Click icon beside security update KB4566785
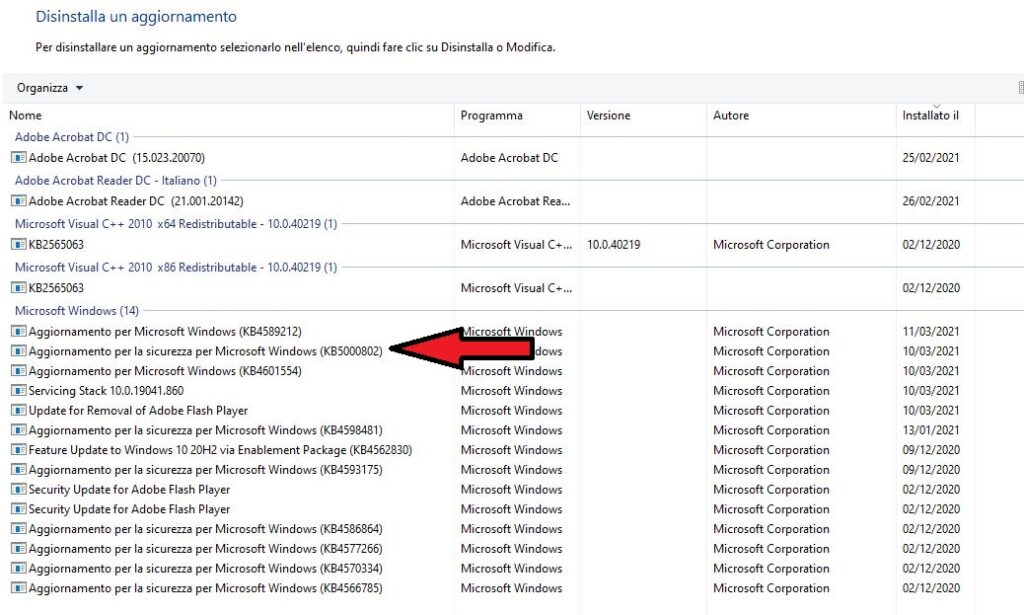The width and height of the screenshot is (1024, 615). 19,588
